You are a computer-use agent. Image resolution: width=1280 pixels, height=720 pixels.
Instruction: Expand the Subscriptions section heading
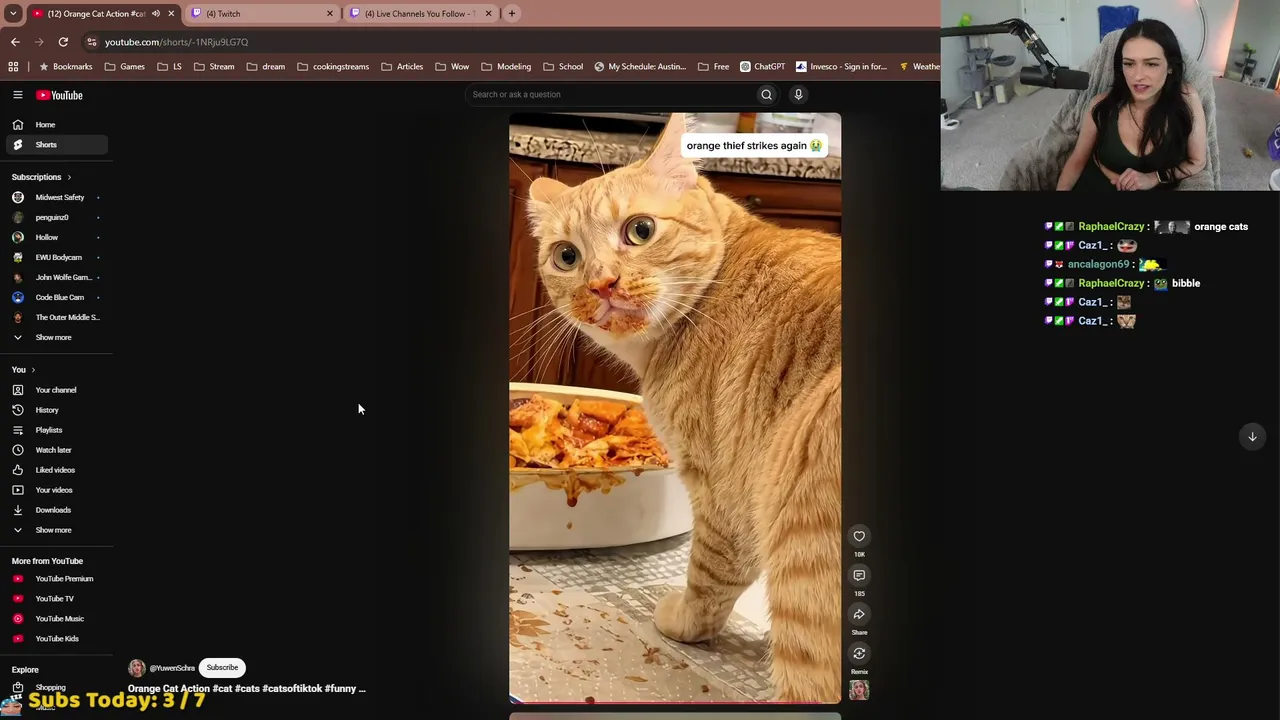click(41, 177)
